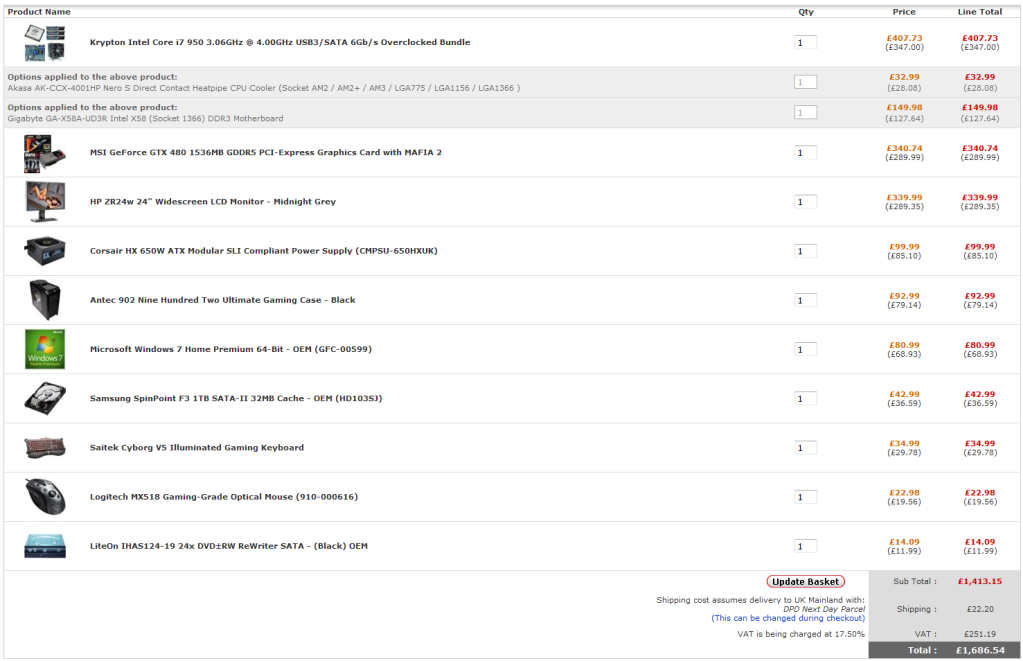Focus the quantity field for the MSI GTX 480
Viewport: 1023px width, 661px height.
(806, 153)
